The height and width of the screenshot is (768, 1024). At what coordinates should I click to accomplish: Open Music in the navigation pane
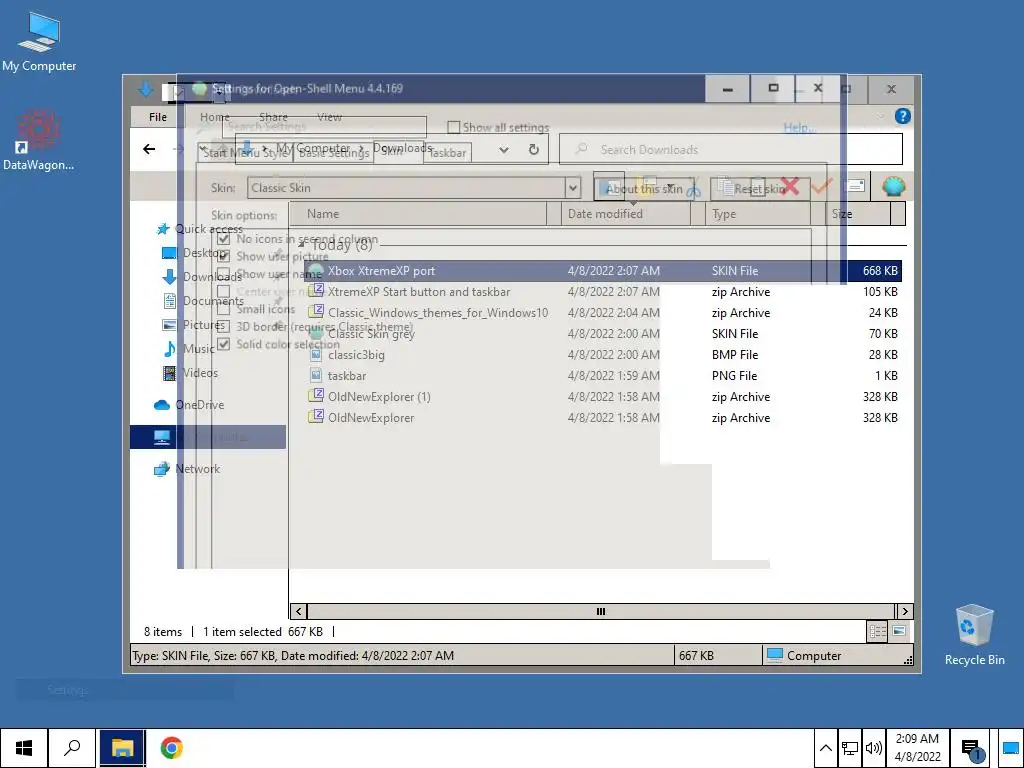pos(188,349)
